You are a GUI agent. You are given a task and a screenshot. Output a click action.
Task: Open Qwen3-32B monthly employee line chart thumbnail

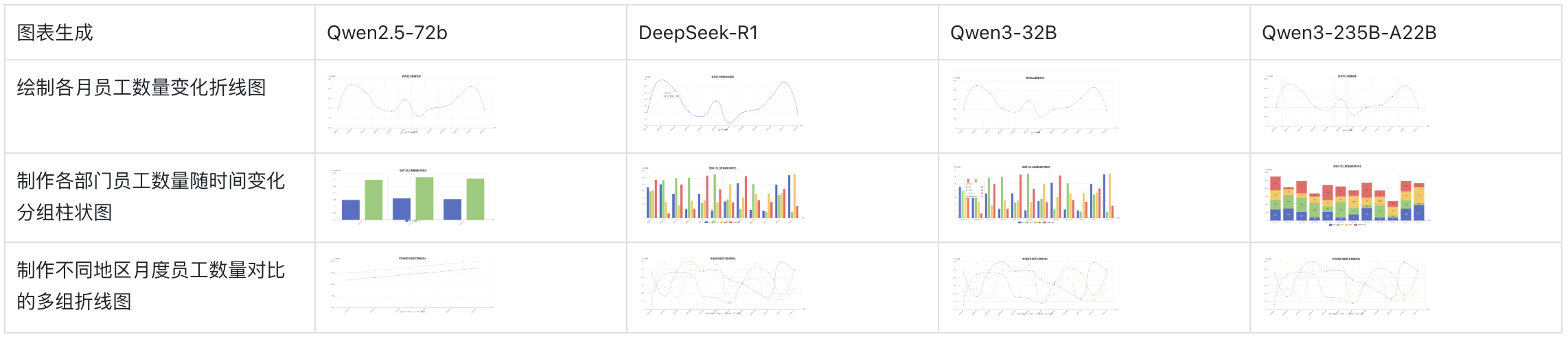[1035, 104]
